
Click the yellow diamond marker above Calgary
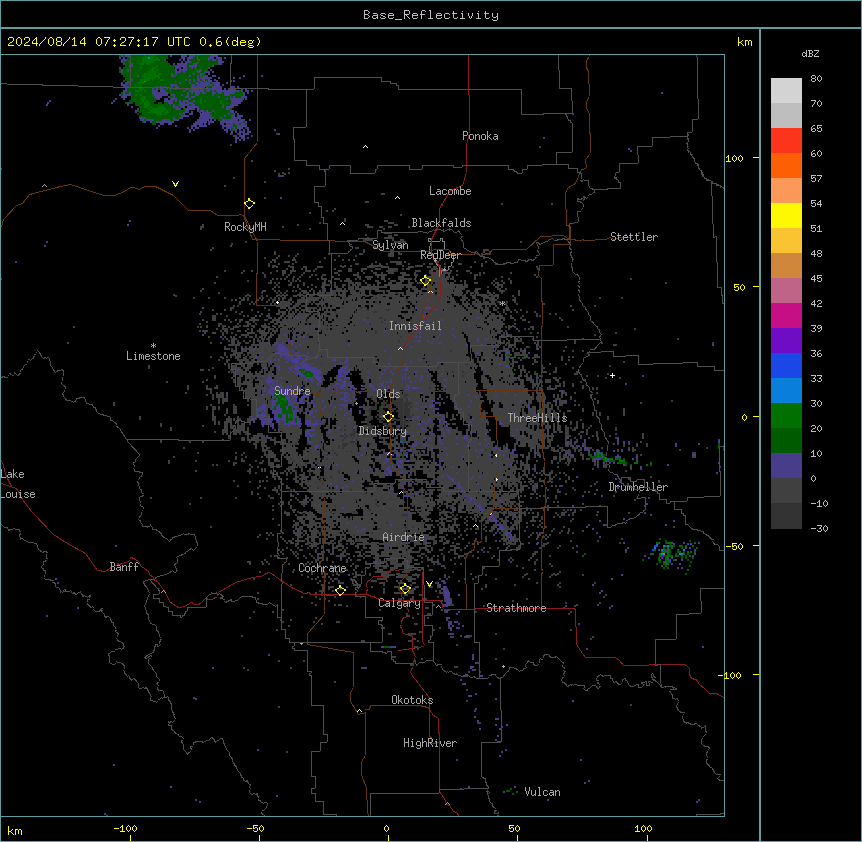[405, 589]
